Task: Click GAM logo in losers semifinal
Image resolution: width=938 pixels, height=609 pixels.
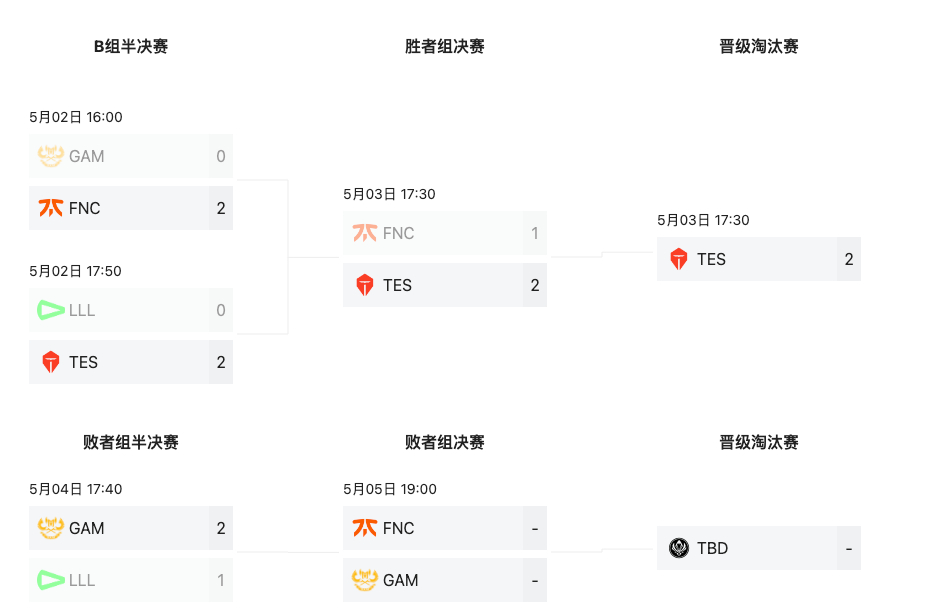Action: point(51,528)
